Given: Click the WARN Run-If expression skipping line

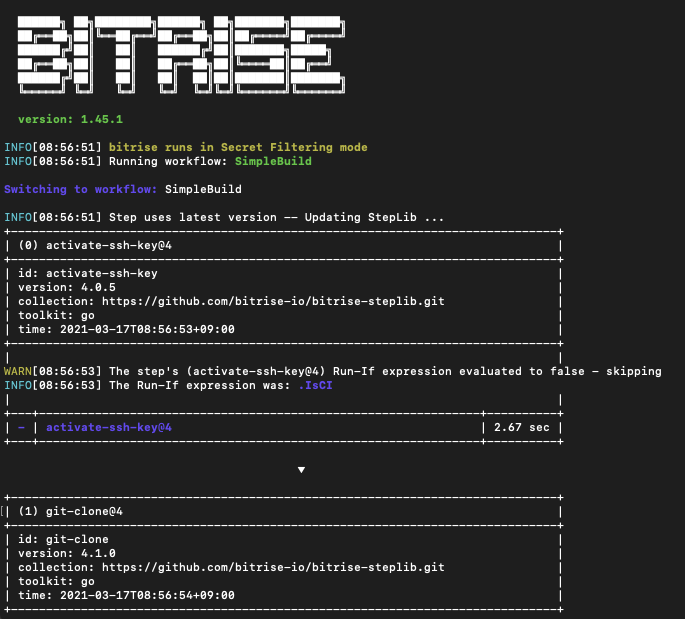Looking at the screenshot, I should tap(332, 371).
